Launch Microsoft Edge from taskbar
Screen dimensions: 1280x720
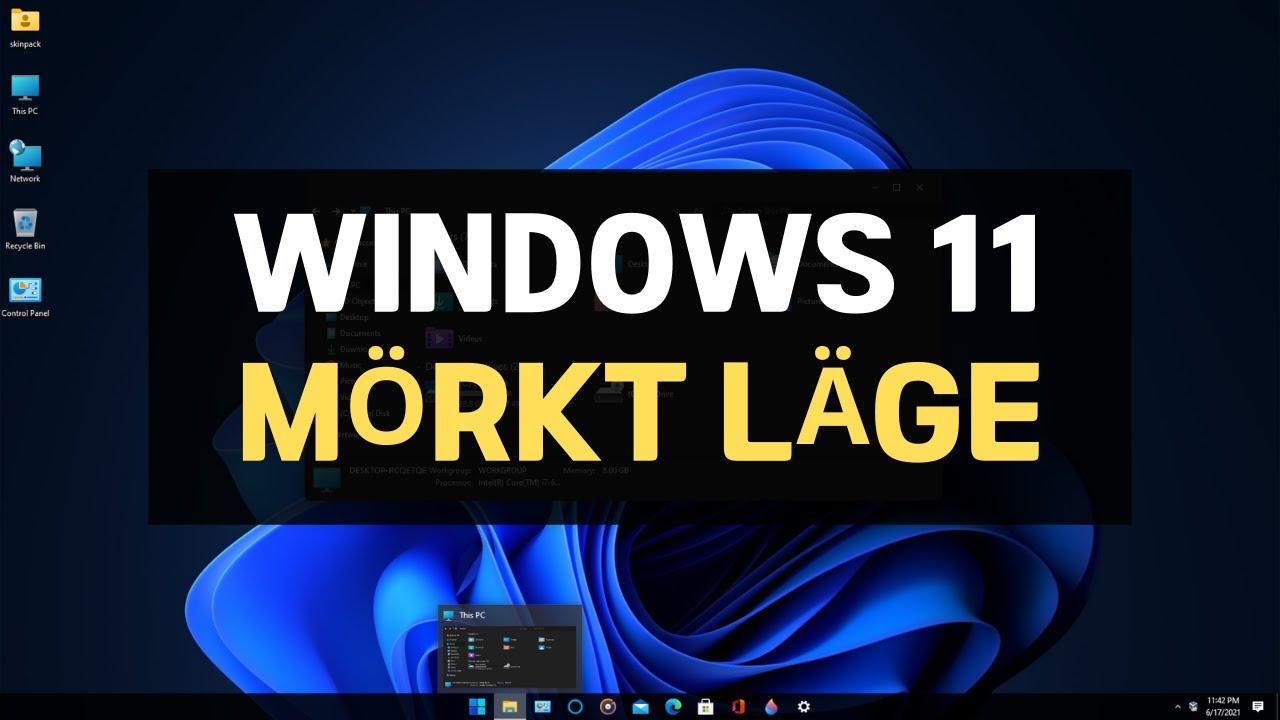click(x=673, y=707)
